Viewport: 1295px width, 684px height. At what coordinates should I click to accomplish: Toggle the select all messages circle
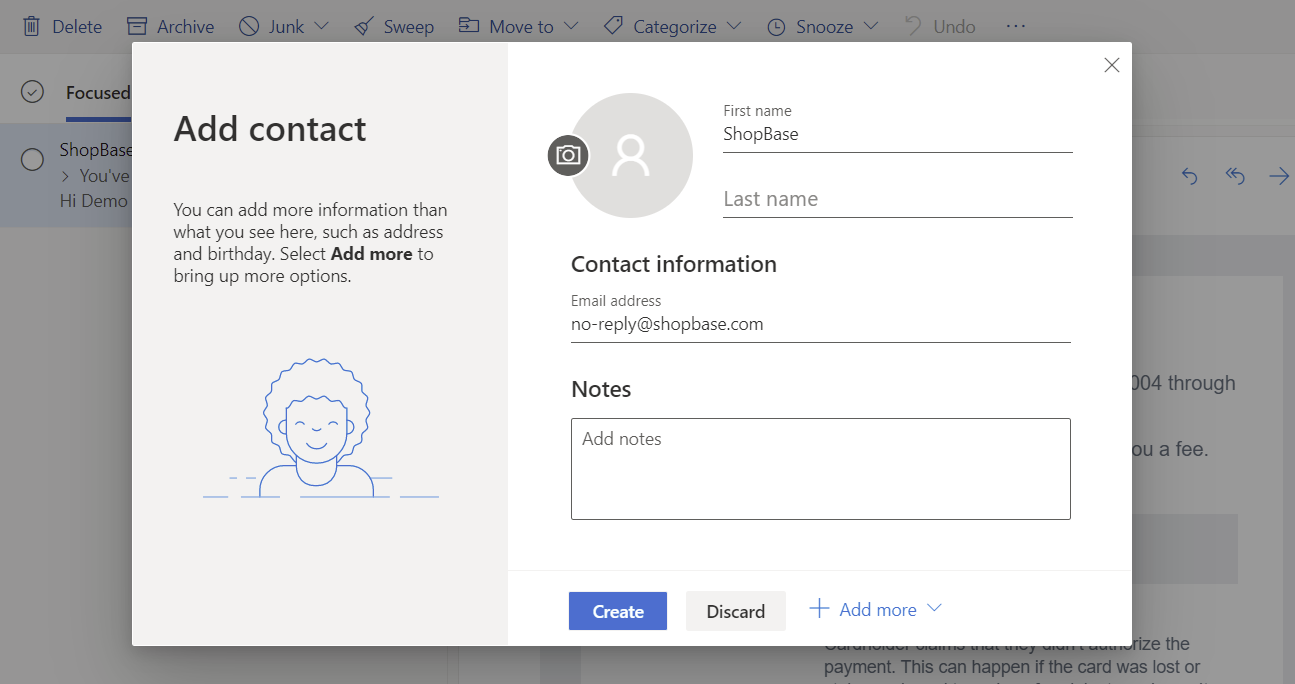click(x=33, y=92)
